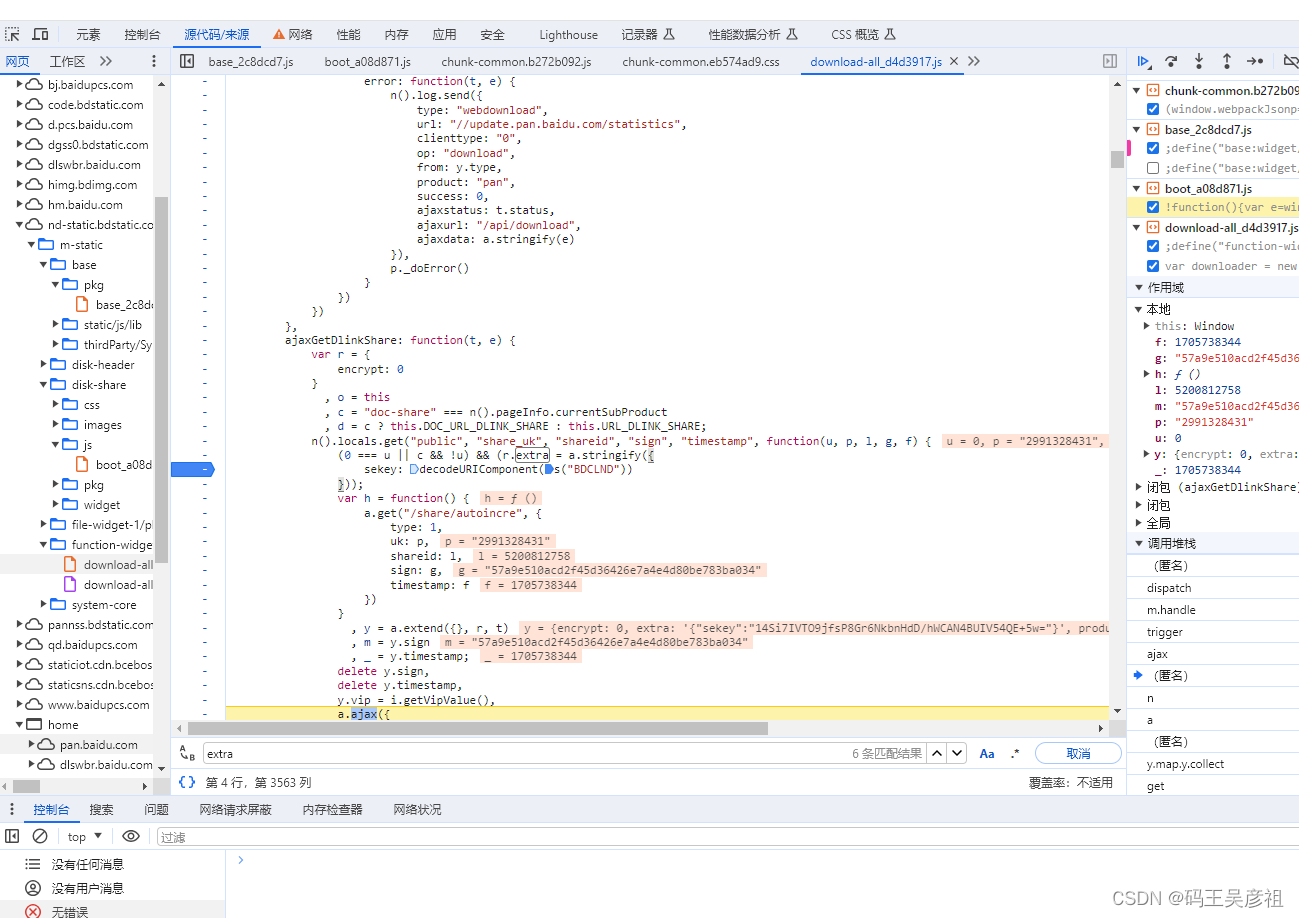Uncheck first ;define("base:widget breakpoint

coord(1153,148)
